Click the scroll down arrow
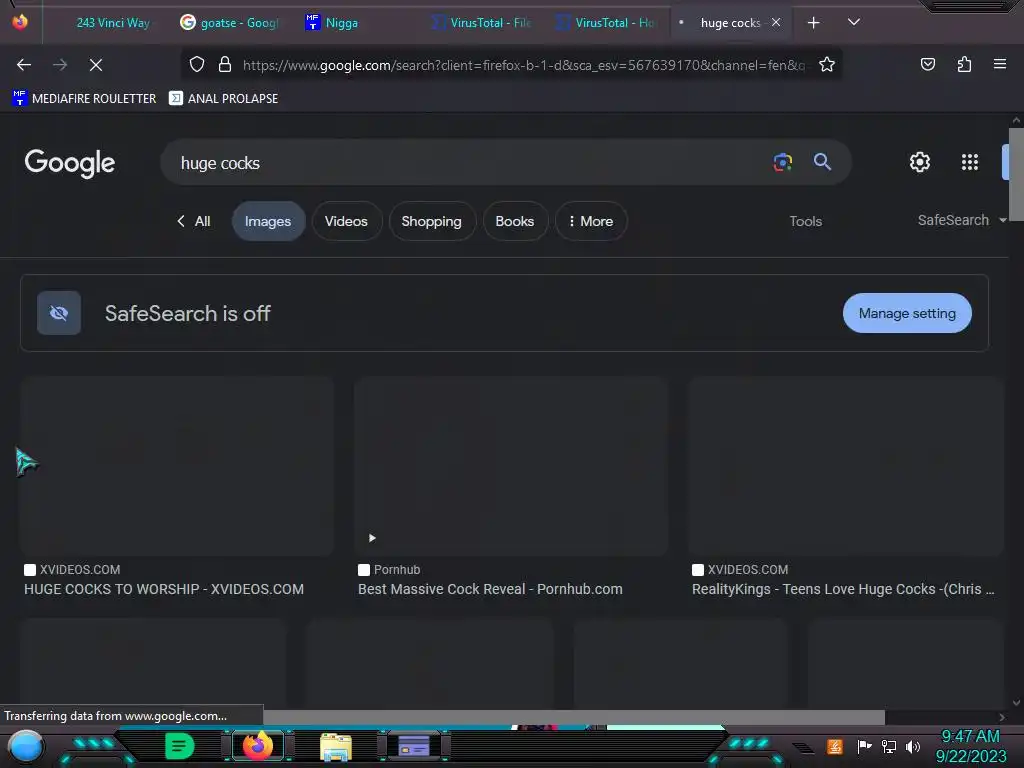 pos(1016,703)
